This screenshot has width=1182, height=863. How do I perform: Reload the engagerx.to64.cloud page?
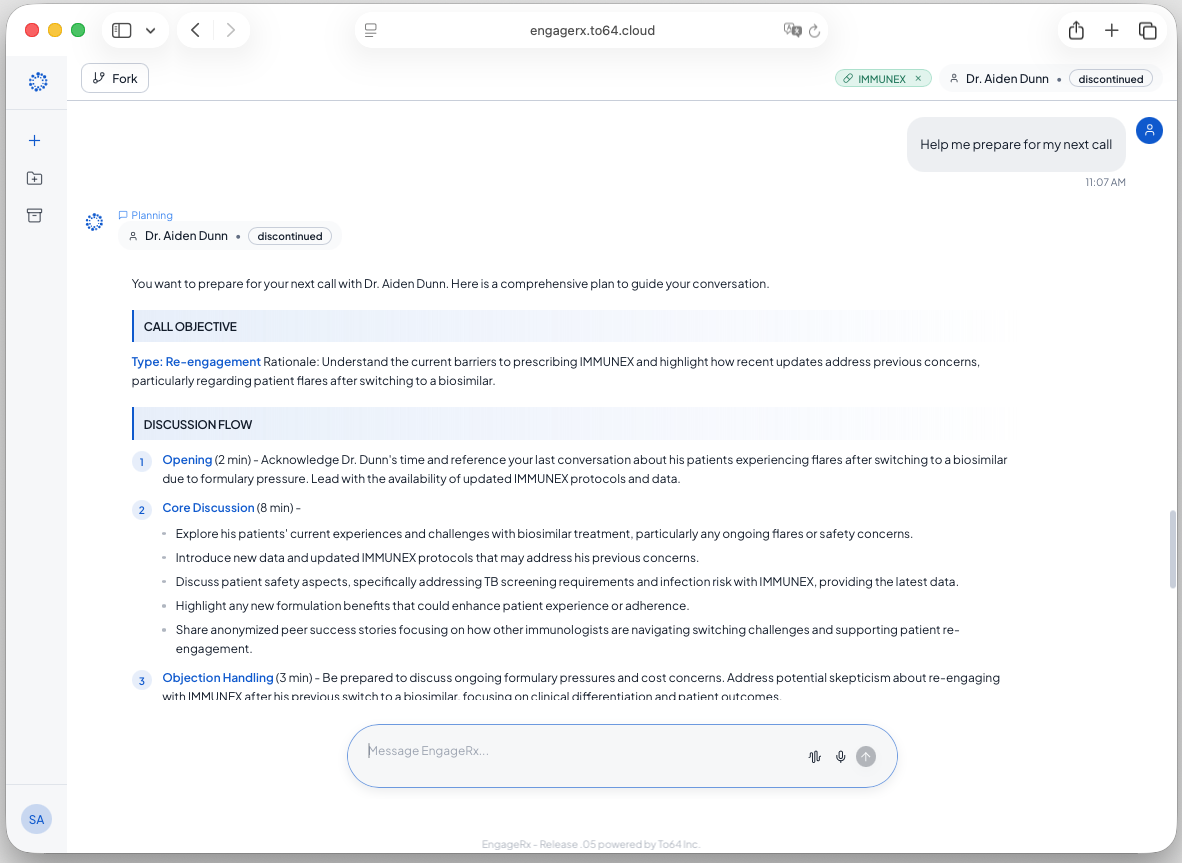click(814, 31)
